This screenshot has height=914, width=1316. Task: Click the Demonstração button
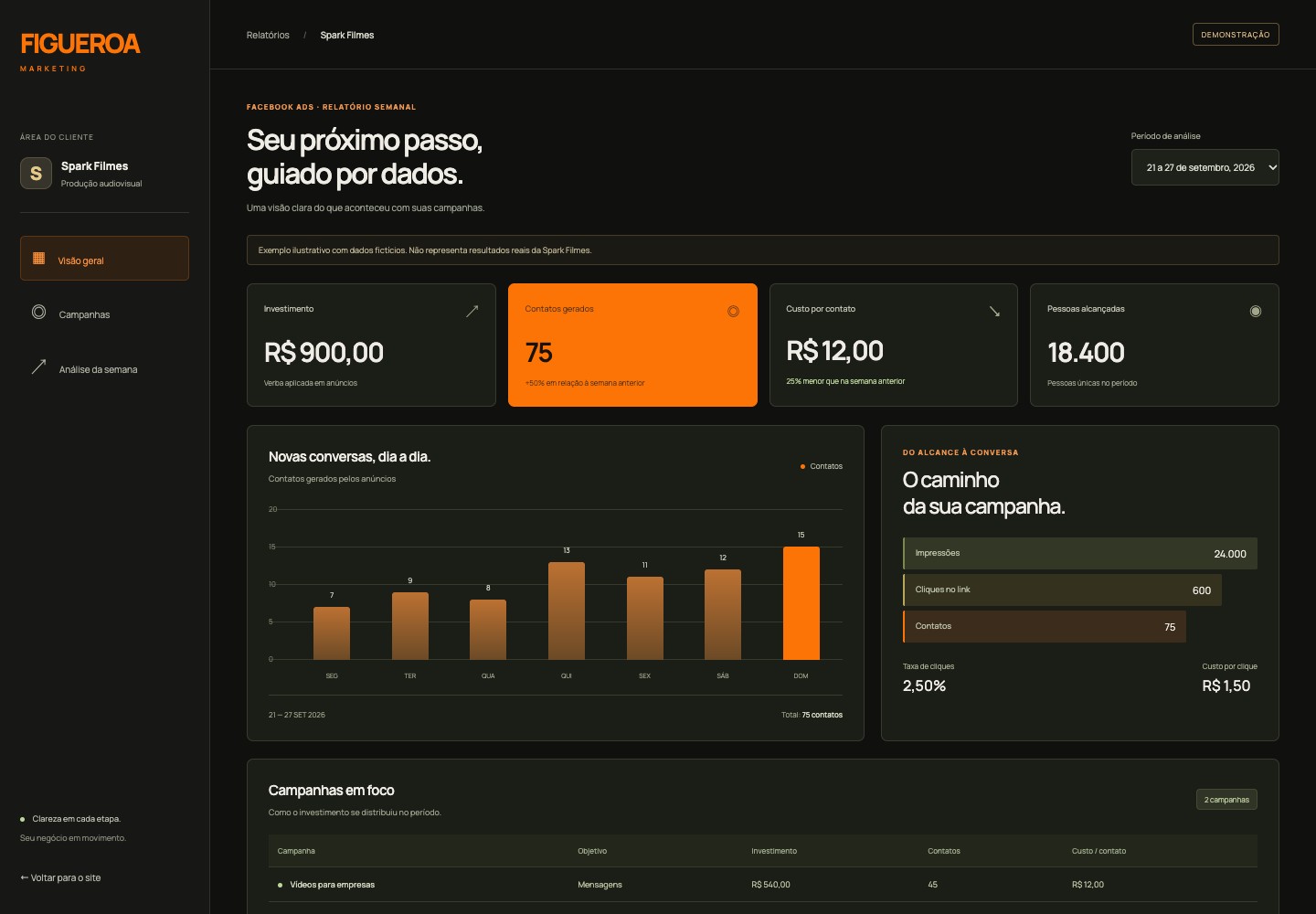point(1236,35)
